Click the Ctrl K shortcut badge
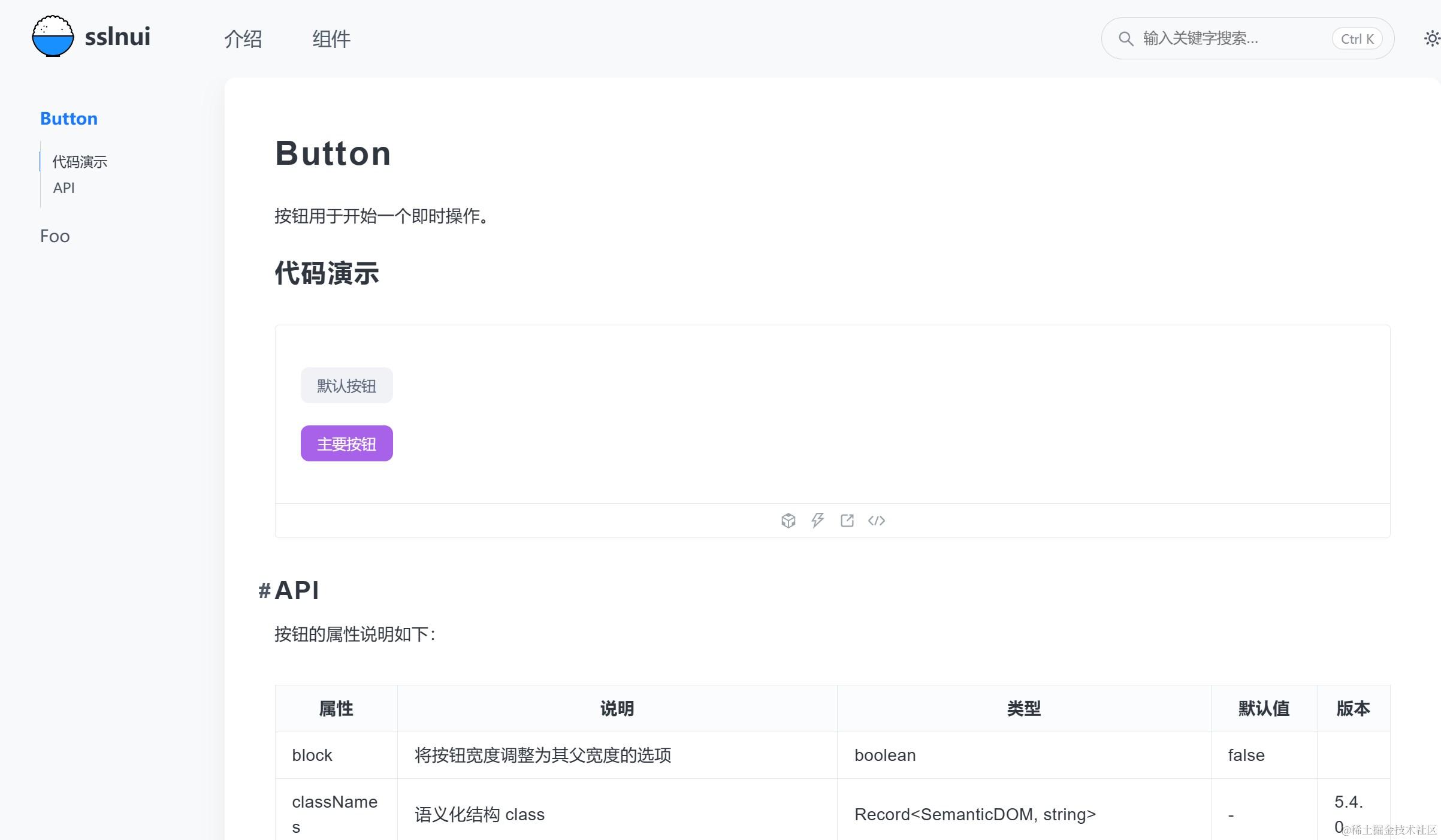The image size is (1441, 840). (x=1357, y=39)
